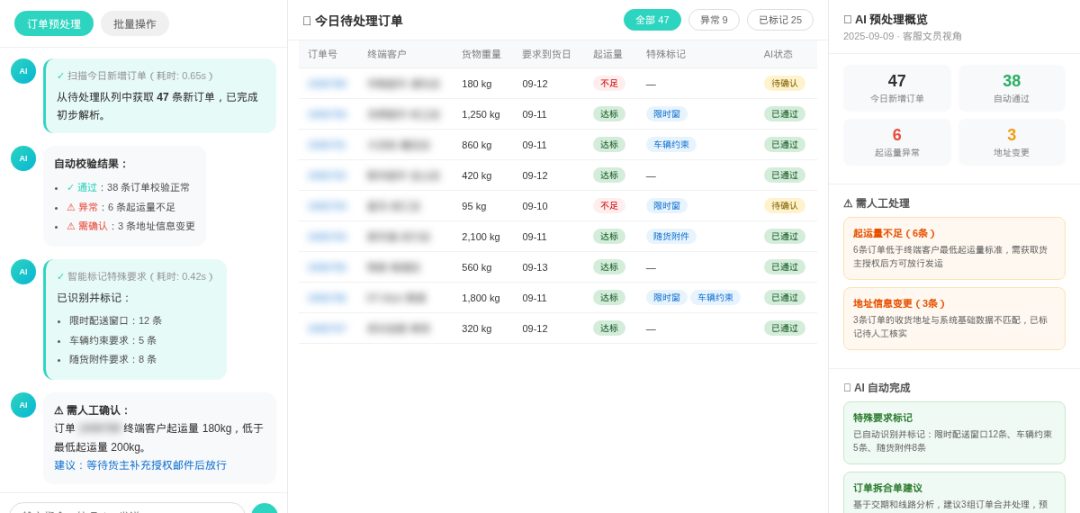Click the 09-13 delivery date cell
The image size is (1080, 513).
(x=534, y=267)
